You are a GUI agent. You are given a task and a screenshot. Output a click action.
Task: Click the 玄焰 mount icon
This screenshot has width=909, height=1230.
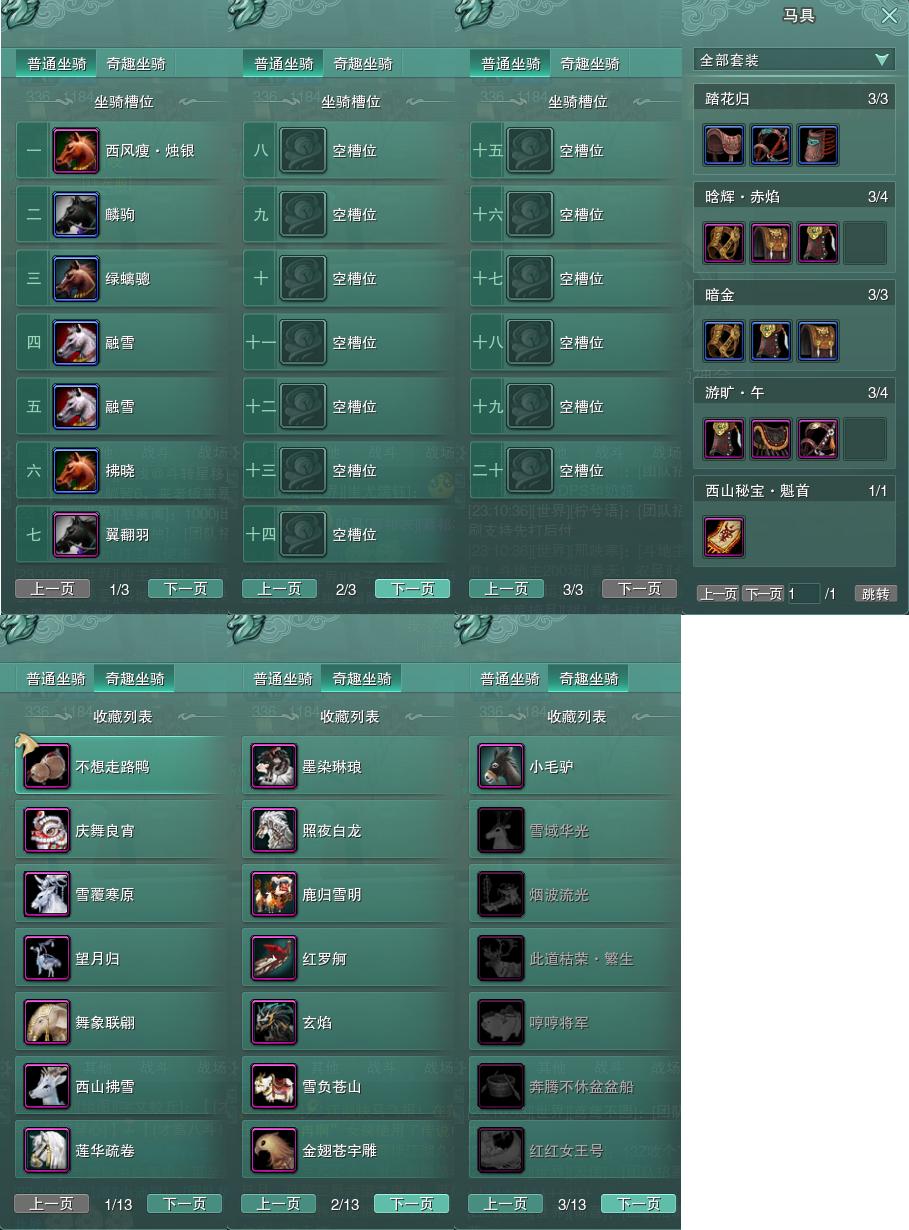pos(274,1023)
